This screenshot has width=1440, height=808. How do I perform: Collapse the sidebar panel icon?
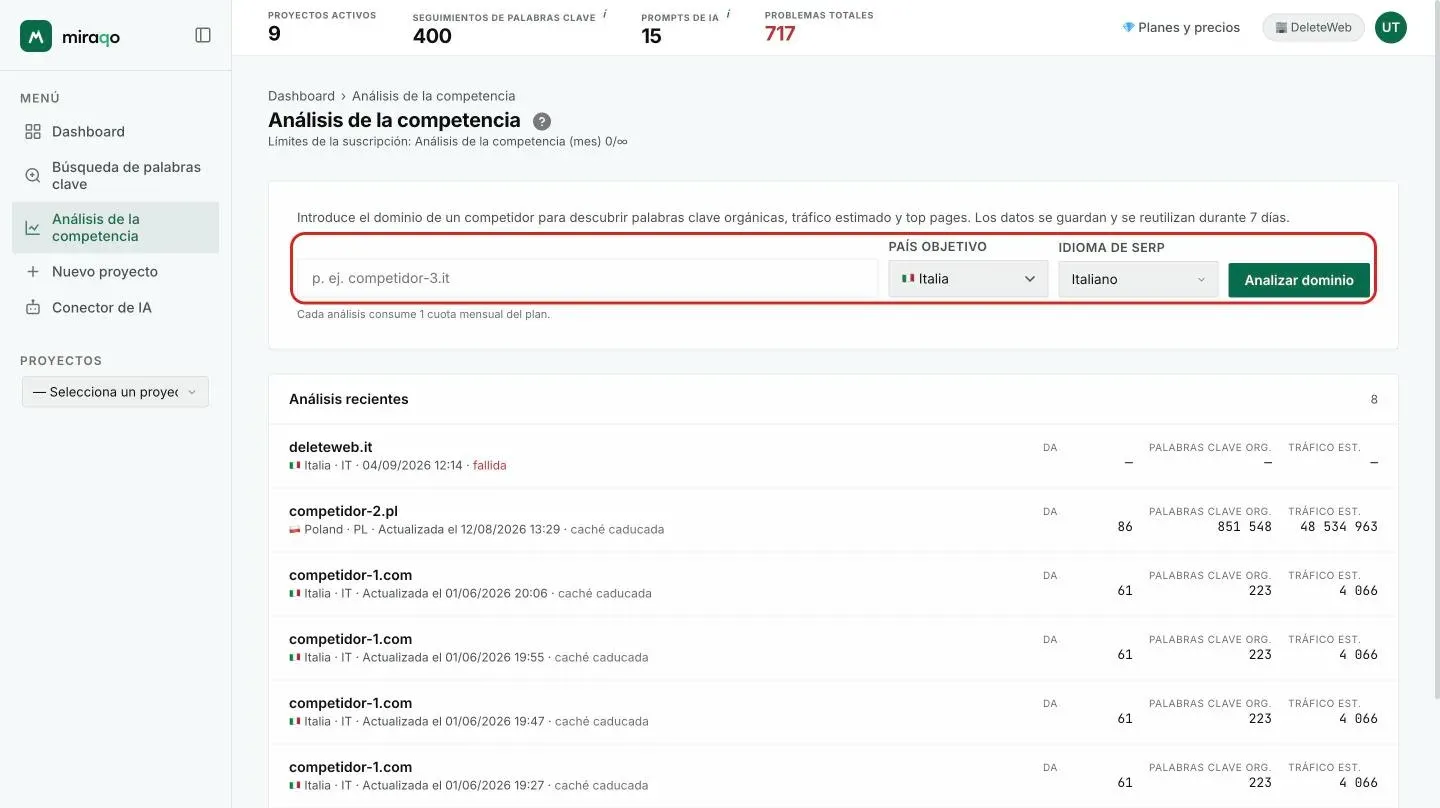point(203,35)
